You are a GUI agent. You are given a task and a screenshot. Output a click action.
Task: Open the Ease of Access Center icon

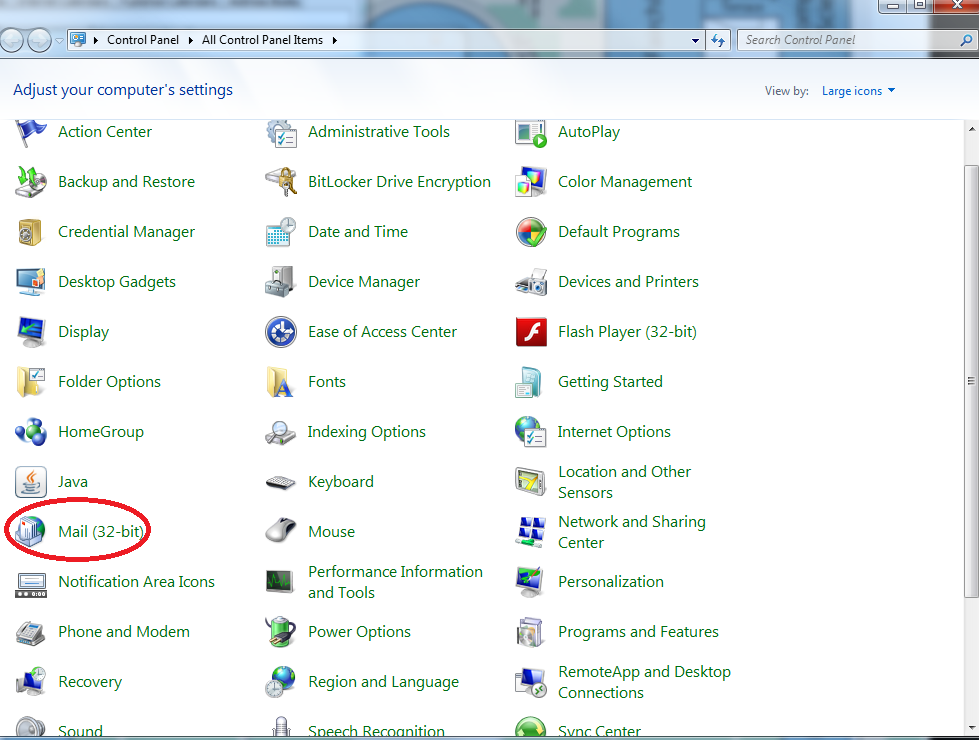coord(281,332)
